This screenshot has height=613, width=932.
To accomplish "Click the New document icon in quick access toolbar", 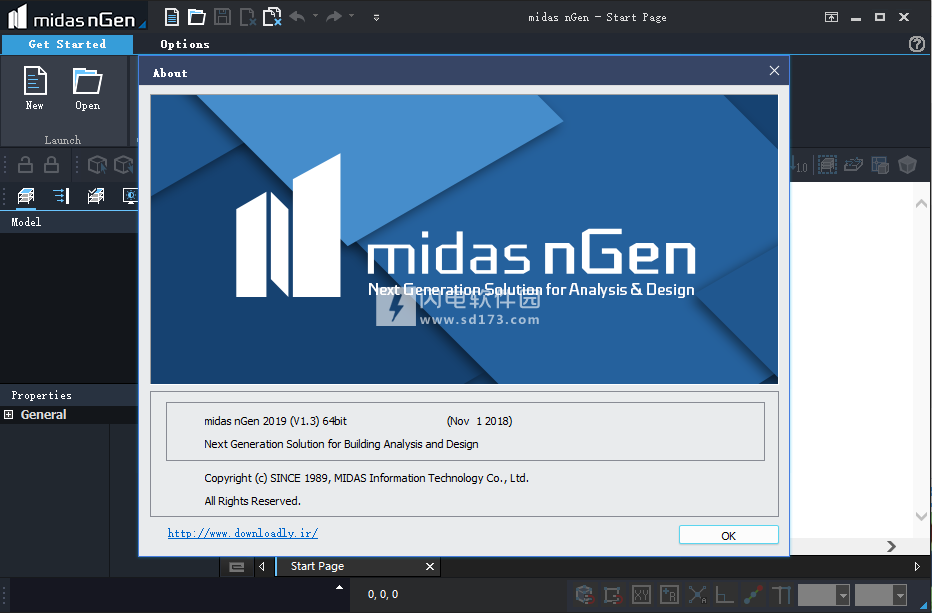I will point(172,17).
